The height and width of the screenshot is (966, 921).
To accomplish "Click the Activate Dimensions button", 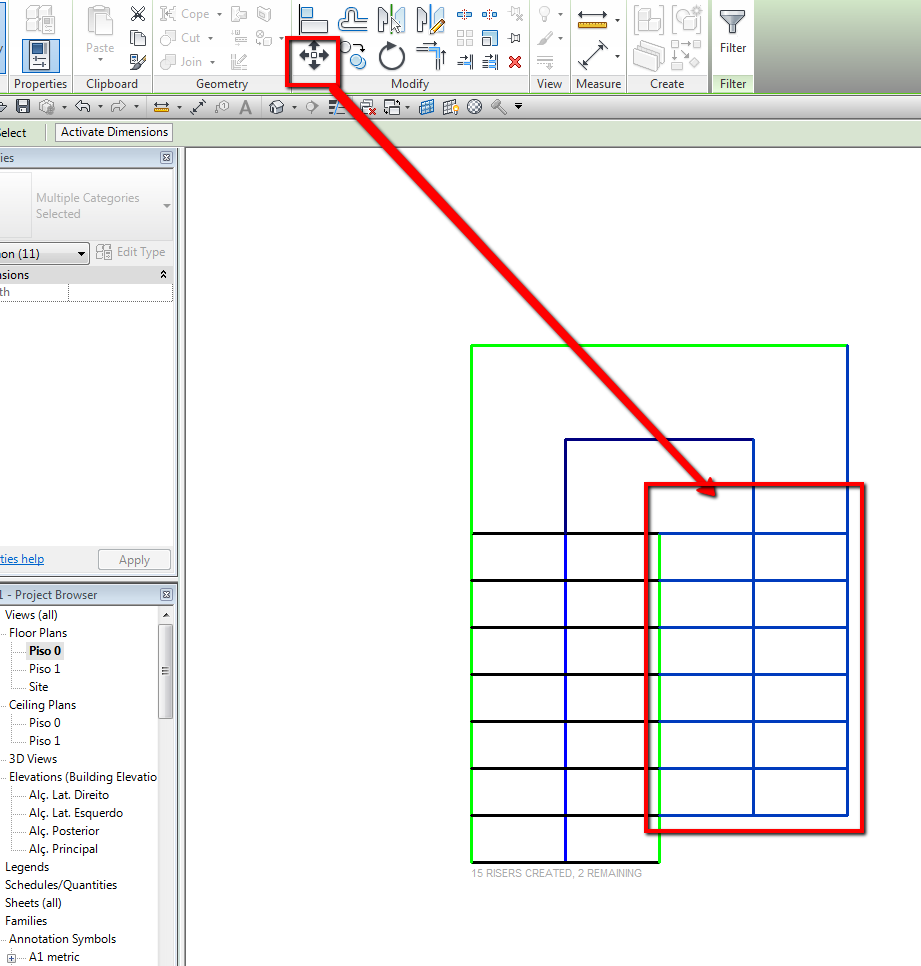I will pos(114,132).
